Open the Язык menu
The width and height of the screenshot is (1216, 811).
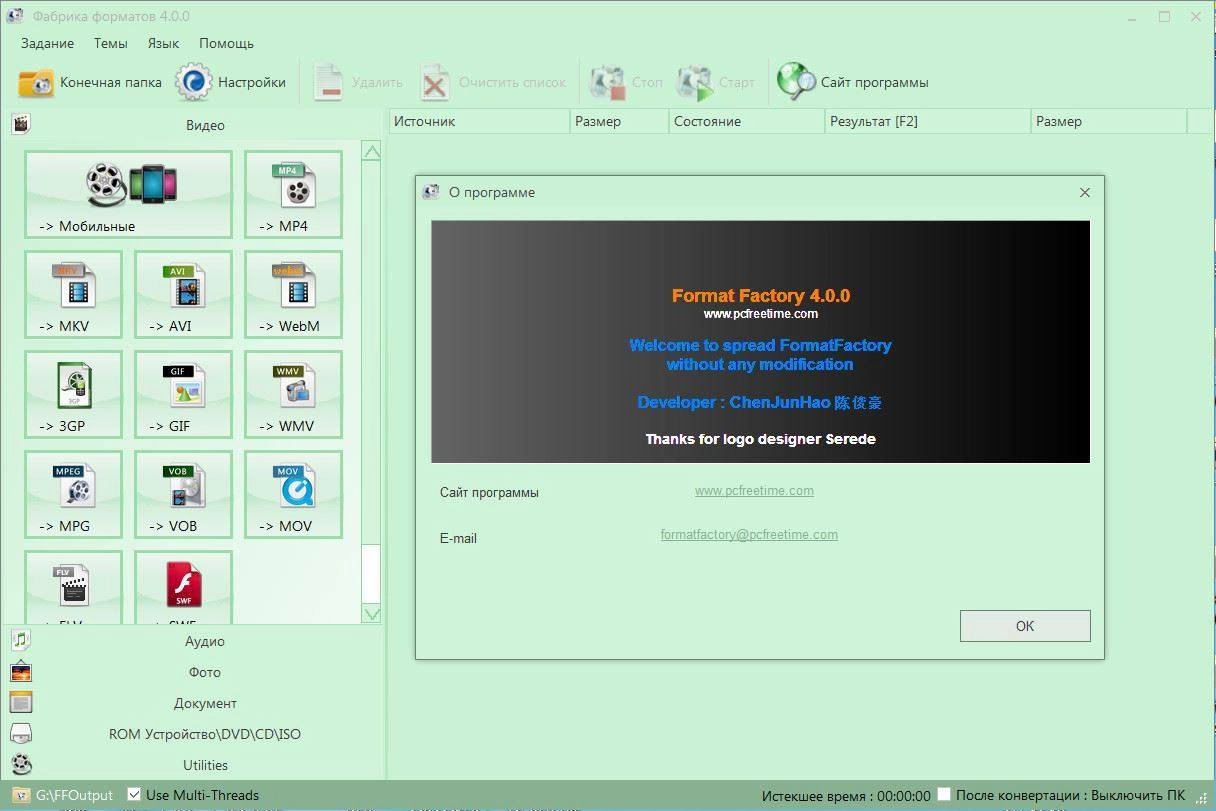[x=163, y=43]
